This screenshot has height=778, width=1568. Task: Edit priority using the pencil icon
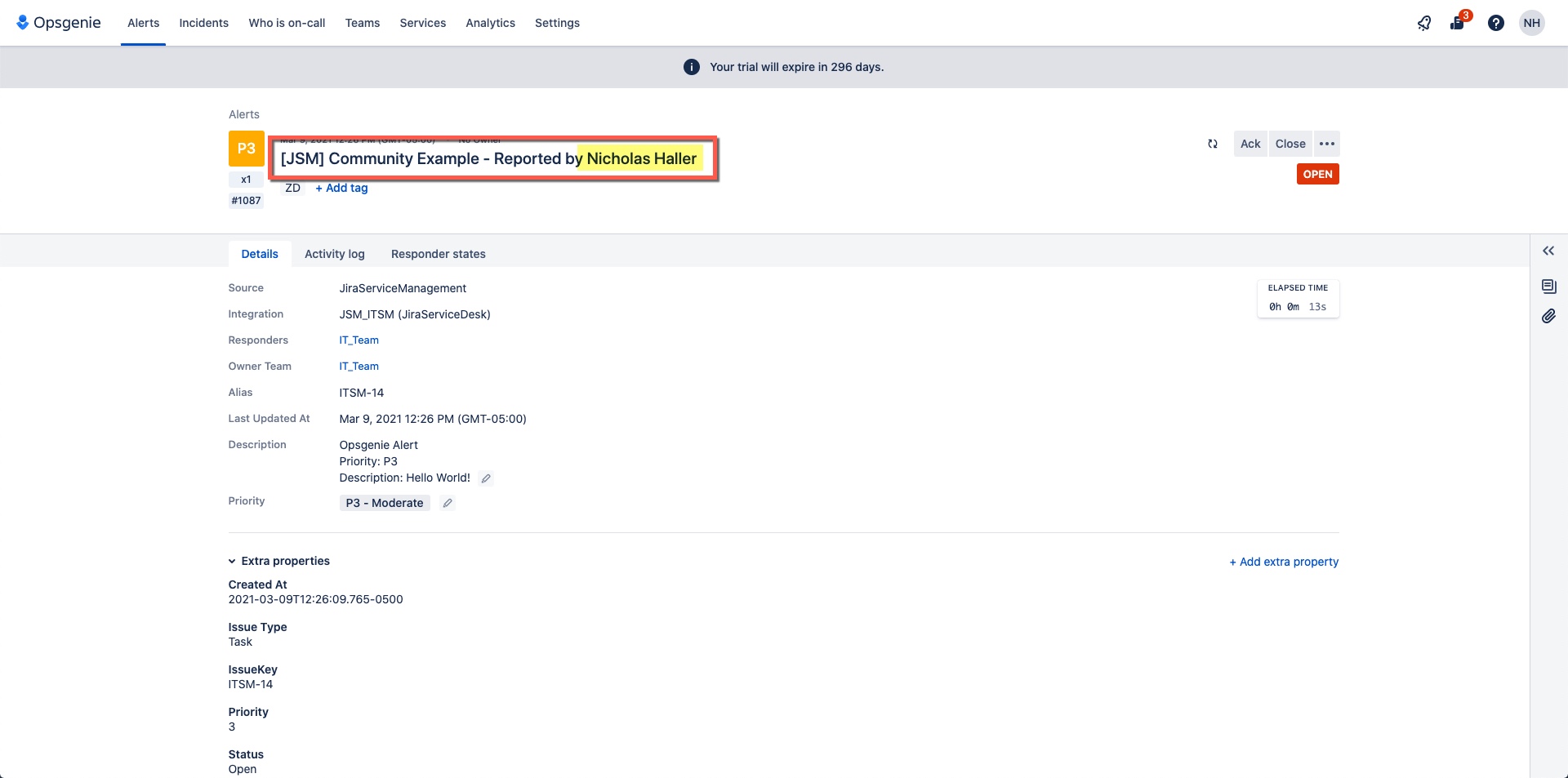point(447,503)
